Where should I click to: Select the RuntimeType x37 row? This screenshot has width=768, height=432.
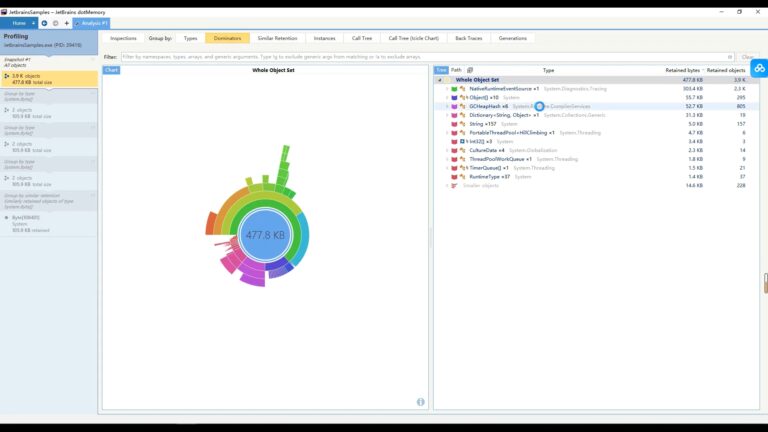[x=595, y=177]
